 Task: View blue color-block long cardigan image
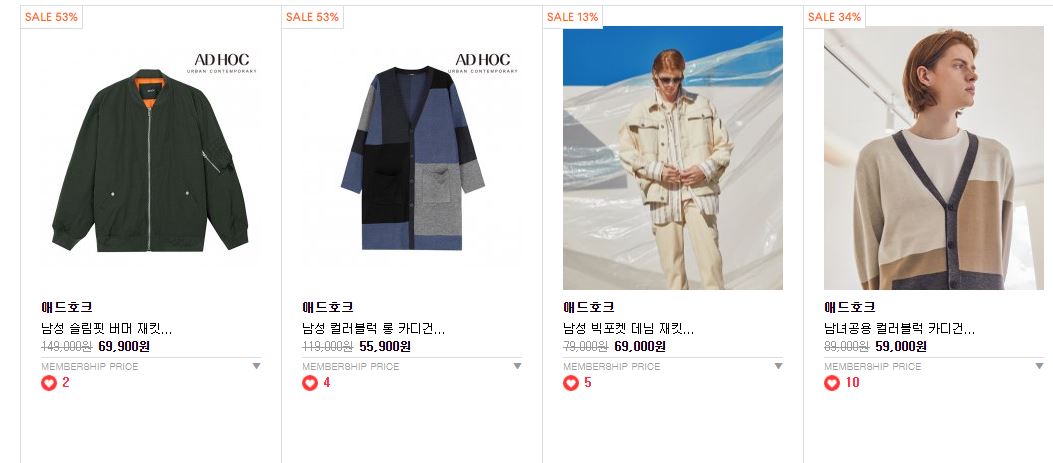(x=412, y=158)
